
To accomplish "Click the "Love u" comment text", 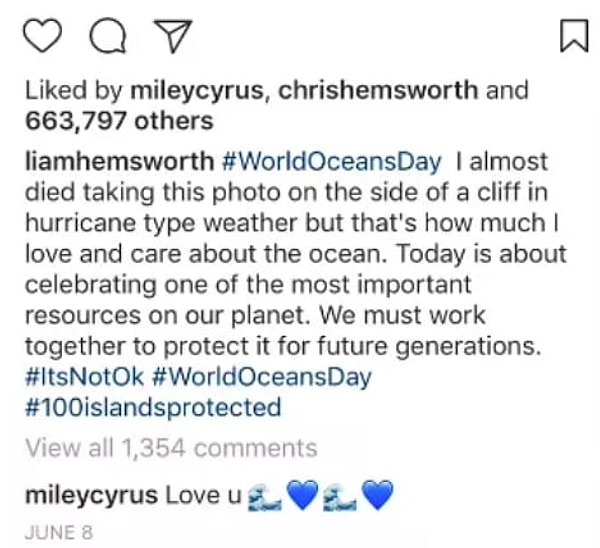I will click(x=194, y=493).
